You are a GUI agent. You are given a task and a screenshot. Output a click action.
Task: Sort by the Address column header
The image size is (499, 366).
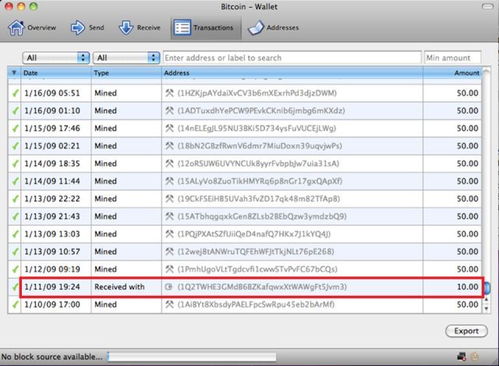click(292, 73)
